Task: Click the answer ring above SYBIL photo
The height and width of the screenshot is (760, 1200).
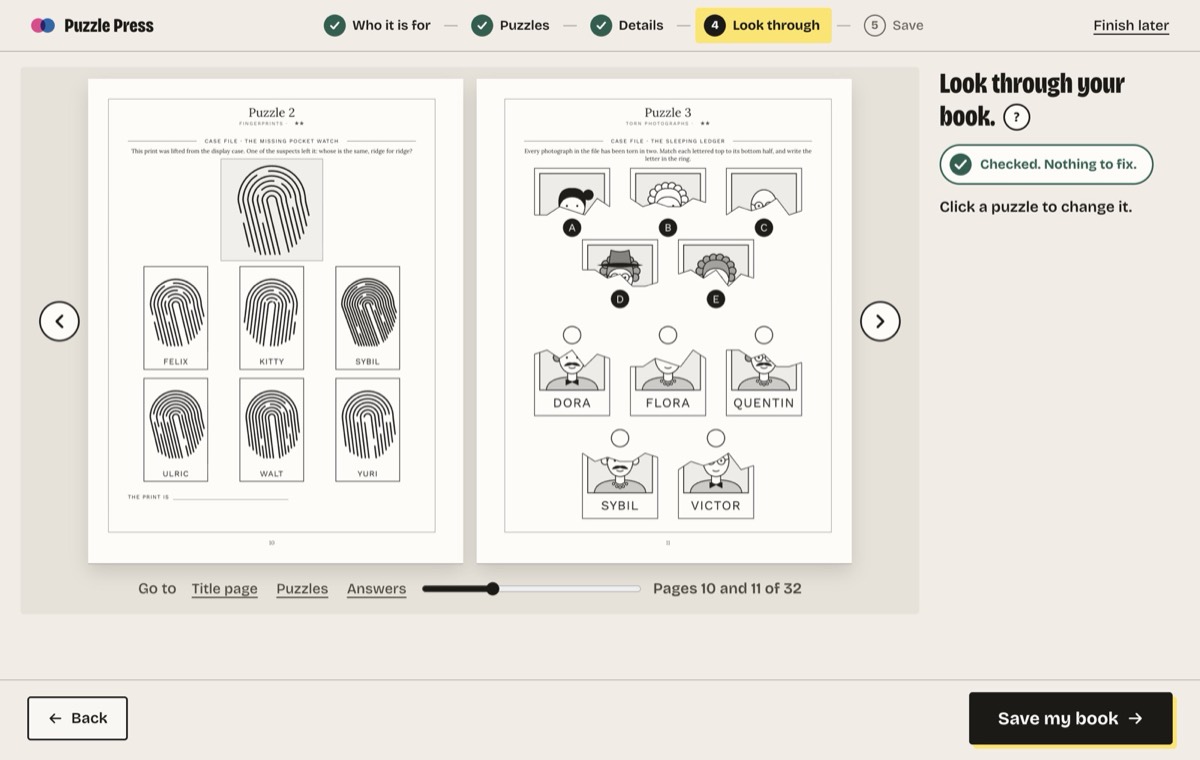Action: pos(620,438)
